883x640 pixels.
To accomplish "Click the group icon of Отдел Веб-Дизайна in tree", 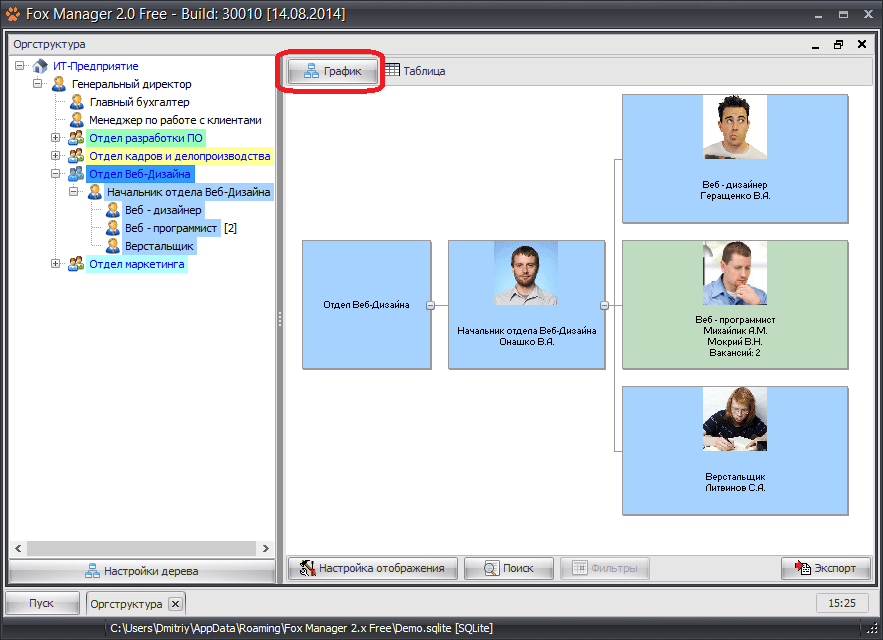I will [76, 174].
